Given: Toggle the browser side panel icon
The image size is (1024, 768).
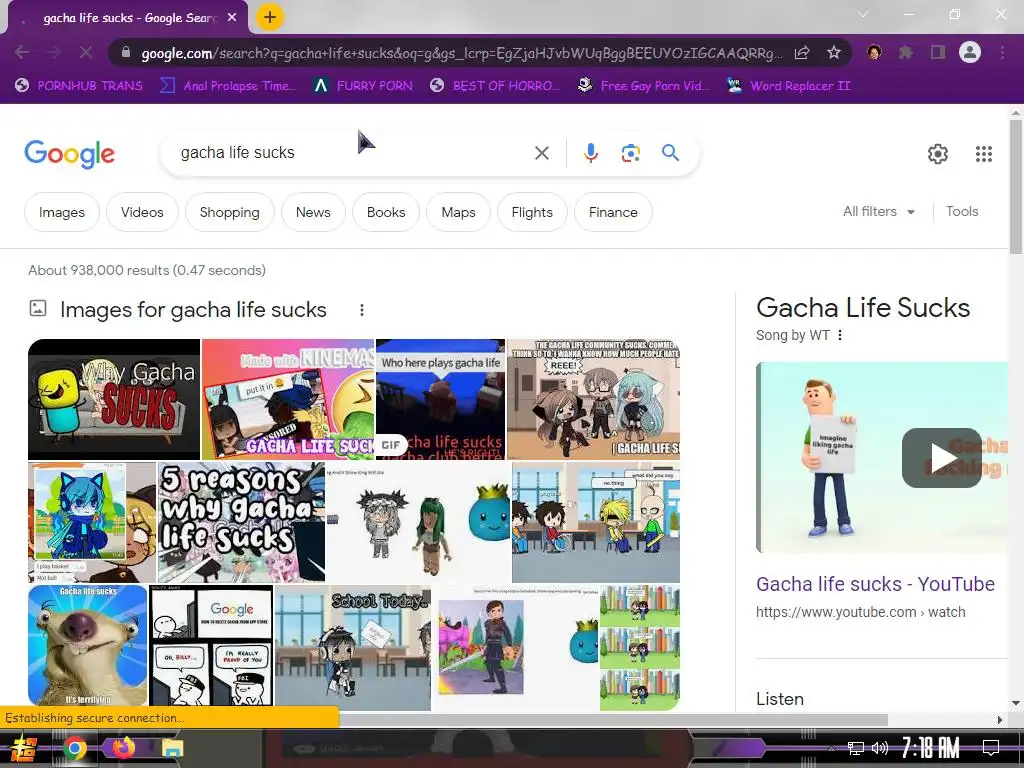Looking at the screenshot, I should [x=938, y=52].
